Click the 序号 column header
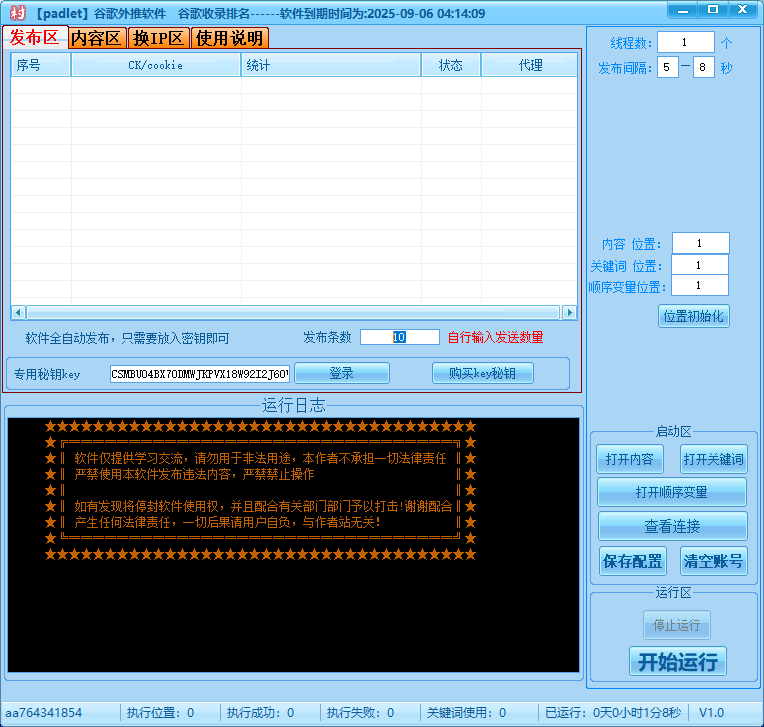This screenshot has height=727, width=764. point(41,65)
